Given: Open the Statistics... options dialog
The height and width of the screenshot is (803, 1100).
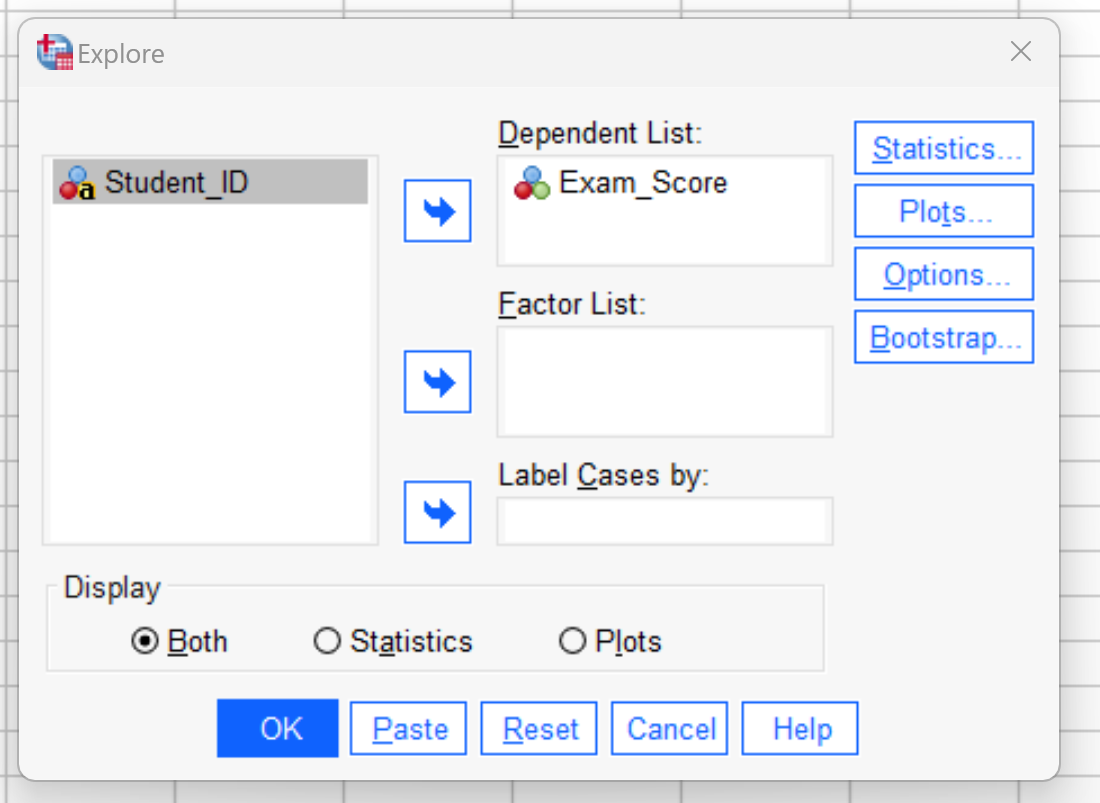Looking at the screenshot, I should pyautogui.click(x=944, y=148).
